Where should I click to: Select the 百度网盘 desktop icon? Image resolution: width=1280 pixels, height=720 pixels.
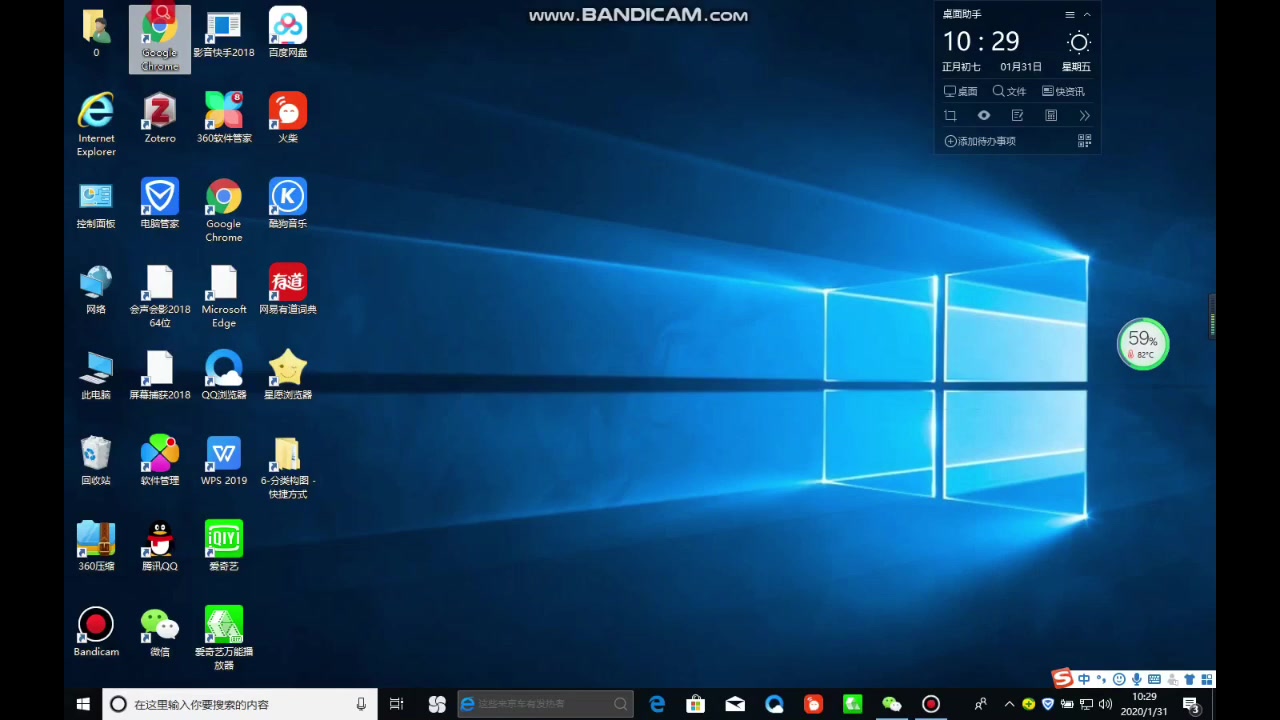(x=288, y=32)
